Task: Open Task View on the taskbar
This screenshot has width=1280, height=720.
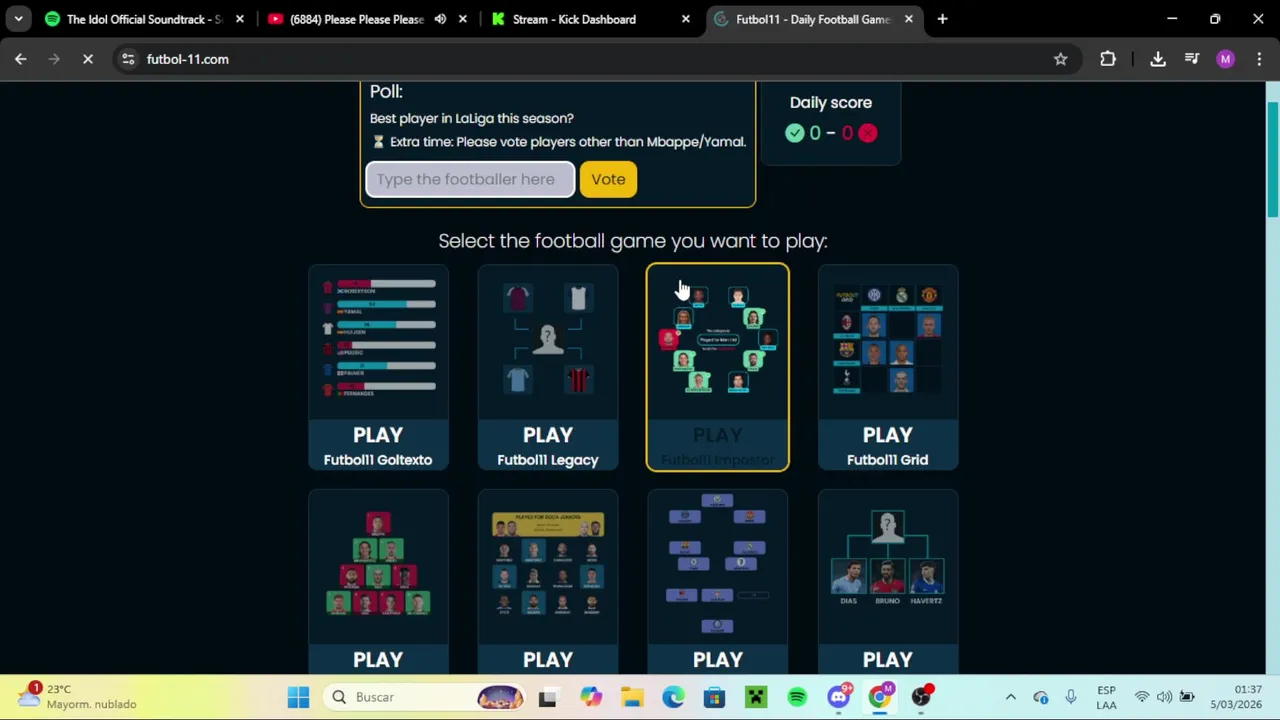Action: (547, 697)
